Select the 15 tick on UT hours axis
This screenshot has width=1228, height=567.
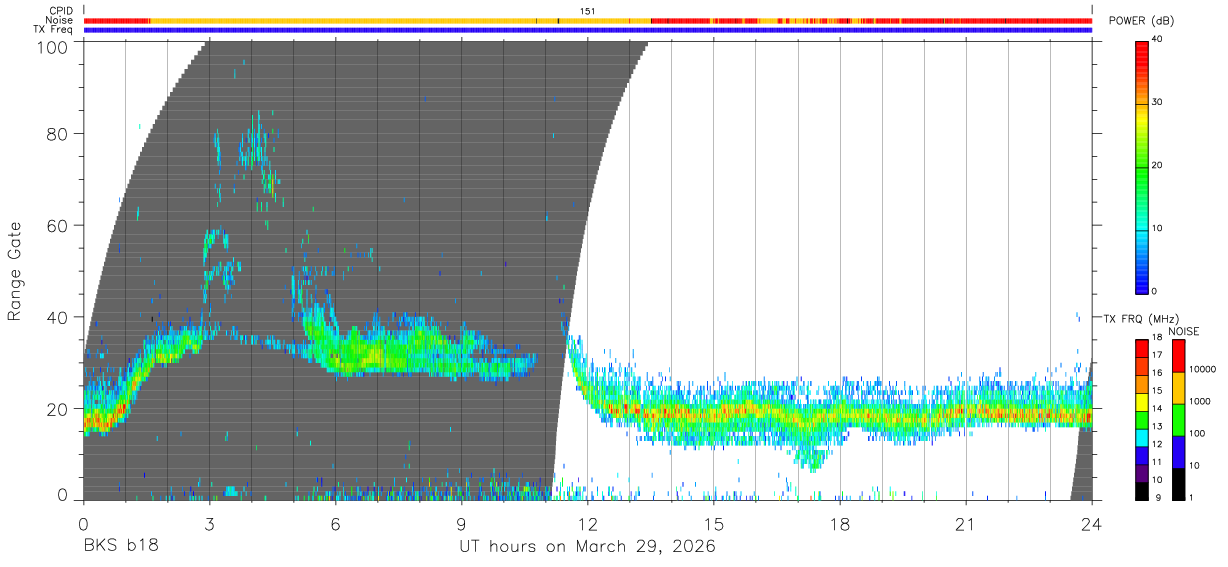714,524
